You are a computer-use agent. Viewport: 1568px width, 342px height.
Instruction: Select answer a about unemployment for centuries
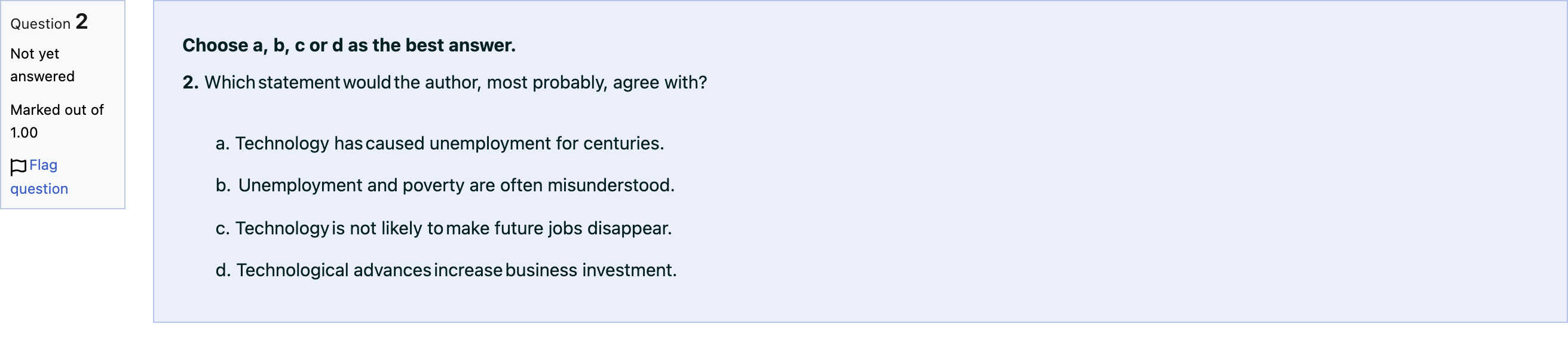[439, 143]
